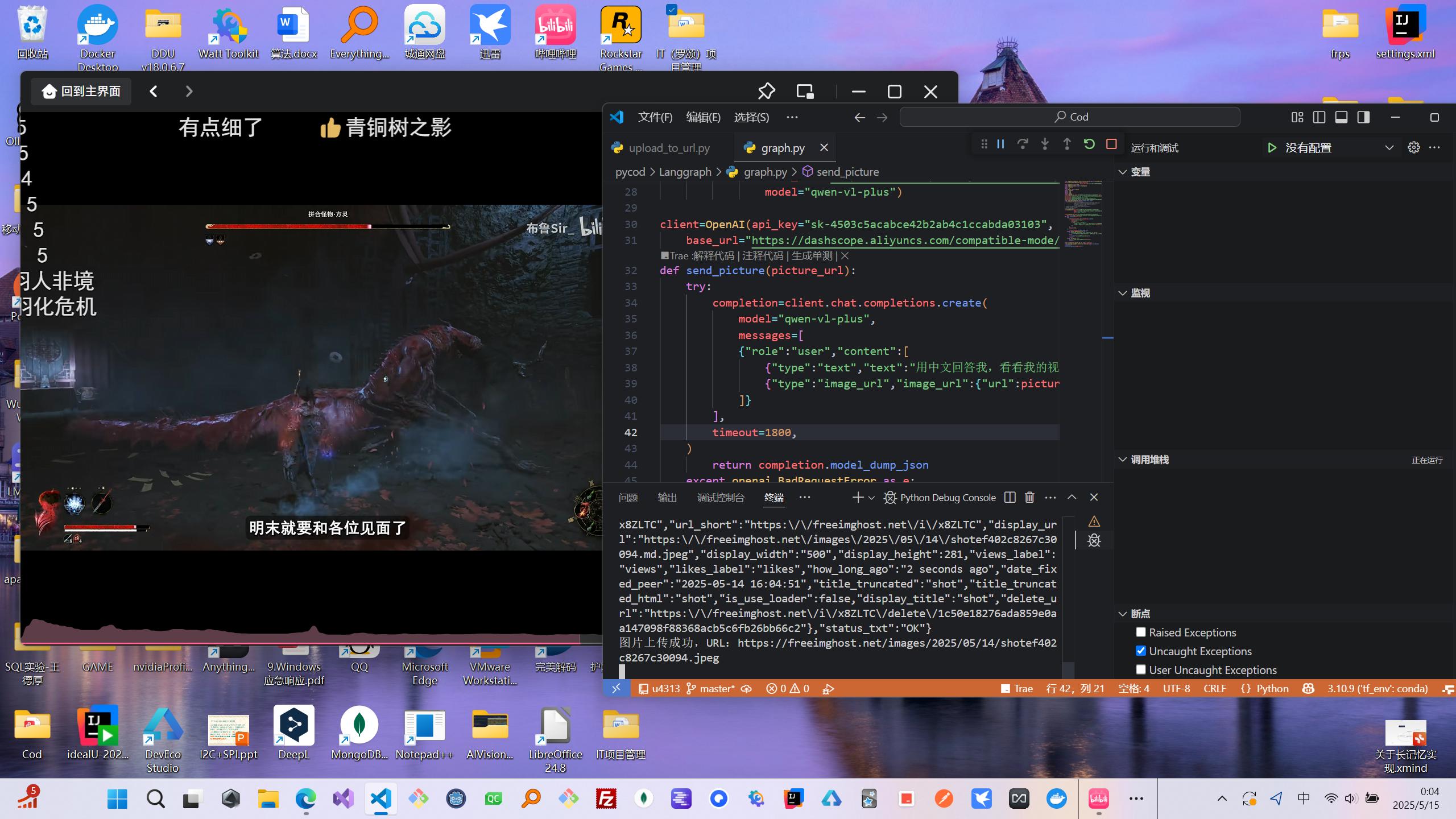Click the Windows Start button
The height and width of the screenshot is (819, 1456).
click(x=117, y=799)
